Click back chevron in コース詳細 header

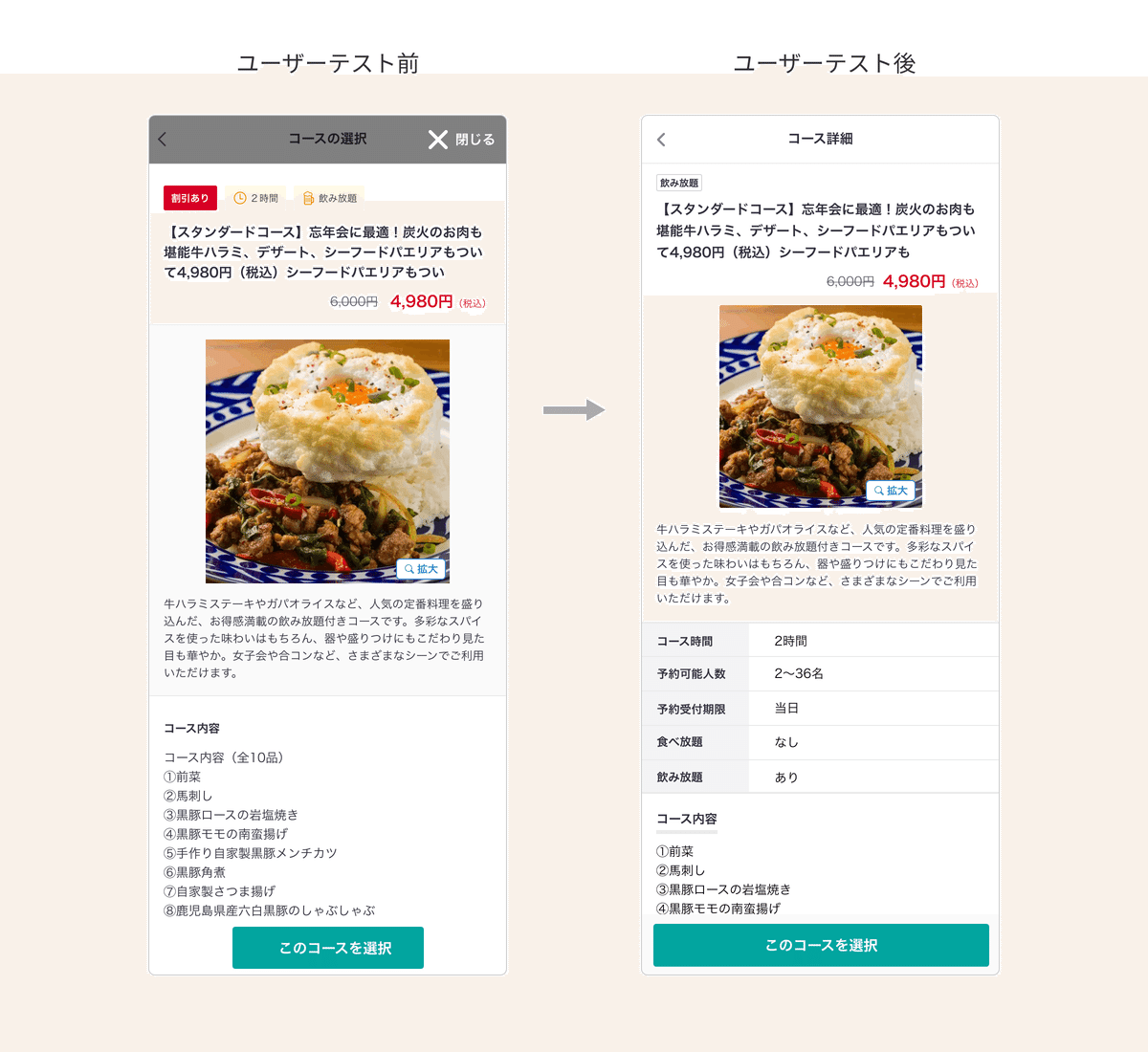tap(661, 140)
